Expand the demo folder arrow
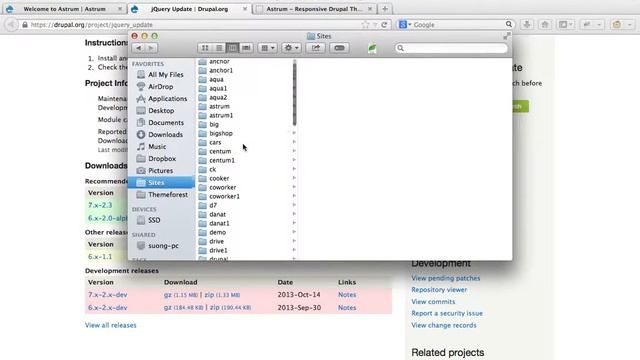This screenshot has height=360, width=640. coord(294,232)
